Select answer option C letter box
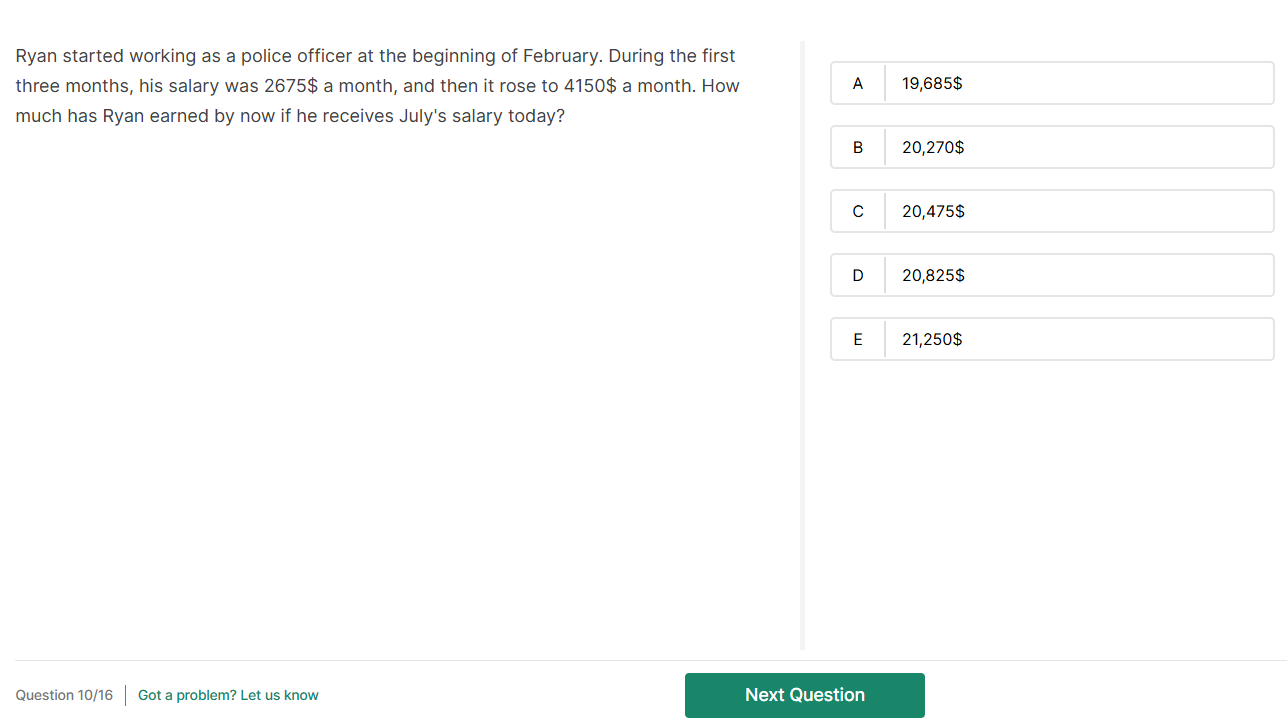The image size is (1287, 725). coord(858,212)
